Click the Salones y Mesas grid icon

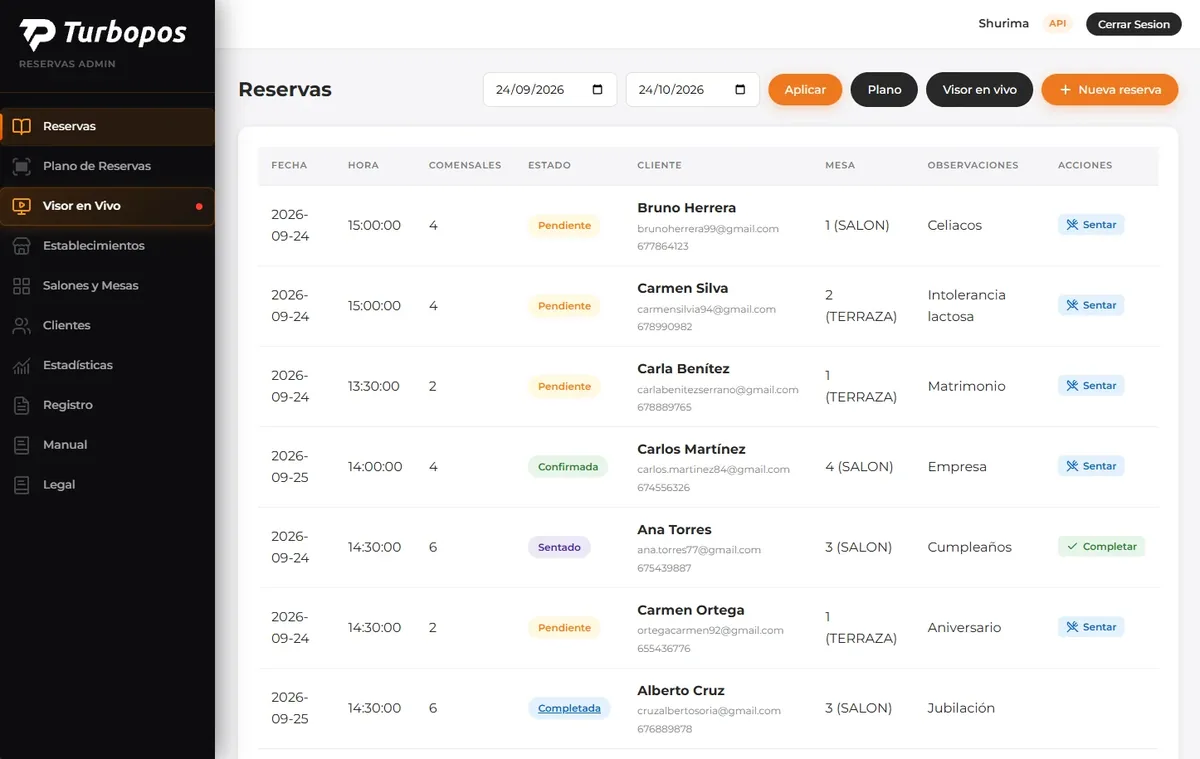coord(21,286)
